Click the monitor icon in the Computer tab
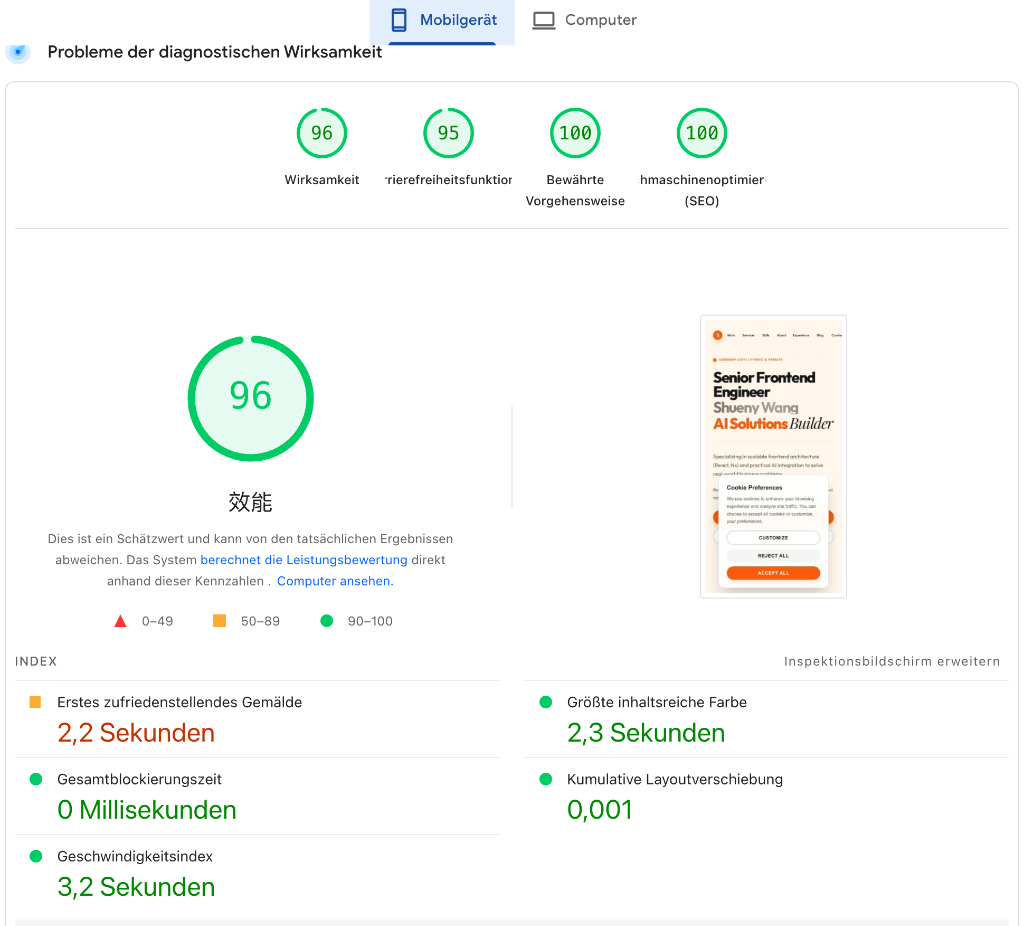 (543, 18)
